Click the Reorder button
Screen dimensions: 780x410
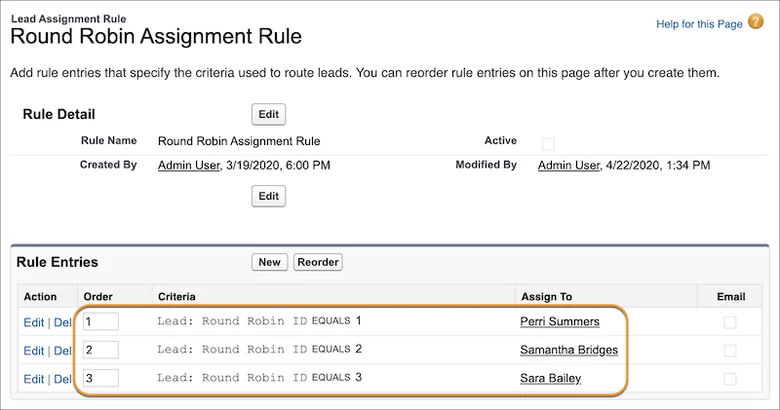[x=318, y=262]
